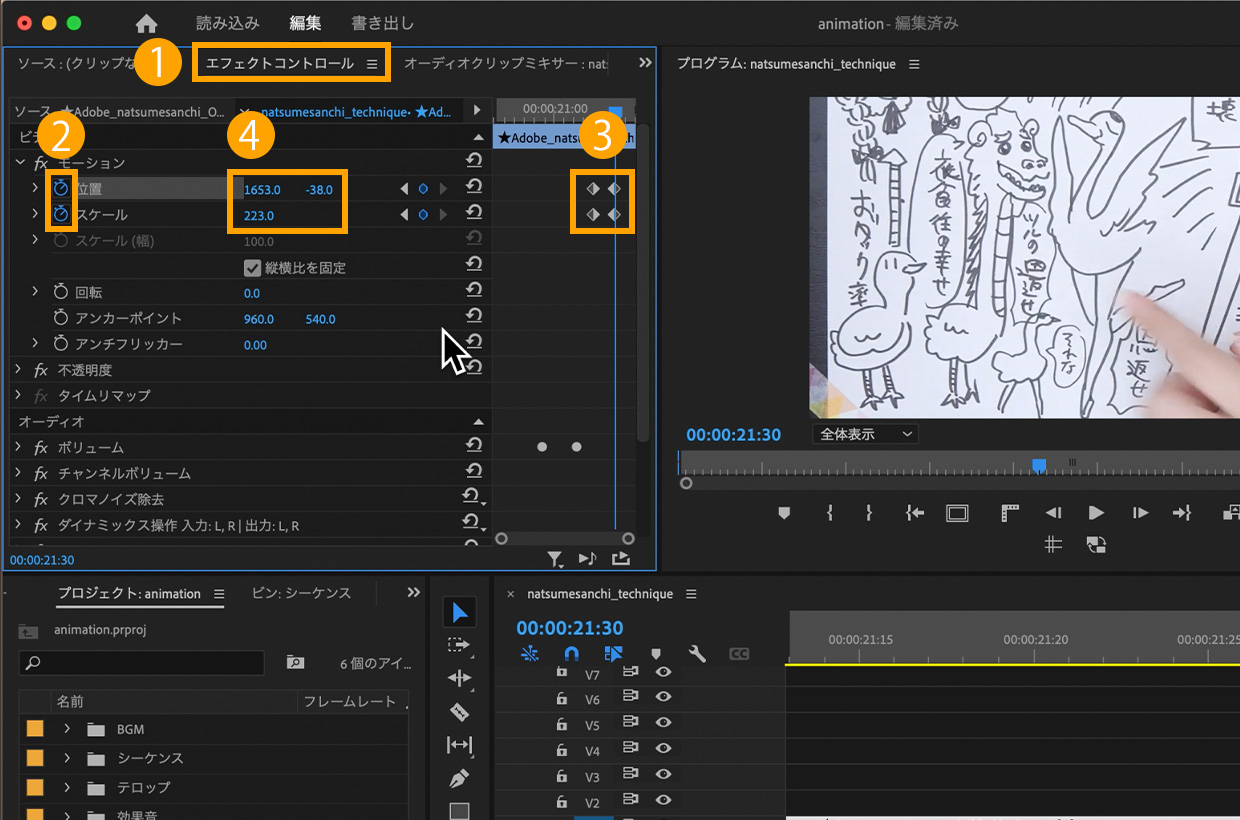Image resolution: width=1240 pixels, height=820 pixels.
Task: Add or remove スケール keyframe
Action: tap(423, 214)
